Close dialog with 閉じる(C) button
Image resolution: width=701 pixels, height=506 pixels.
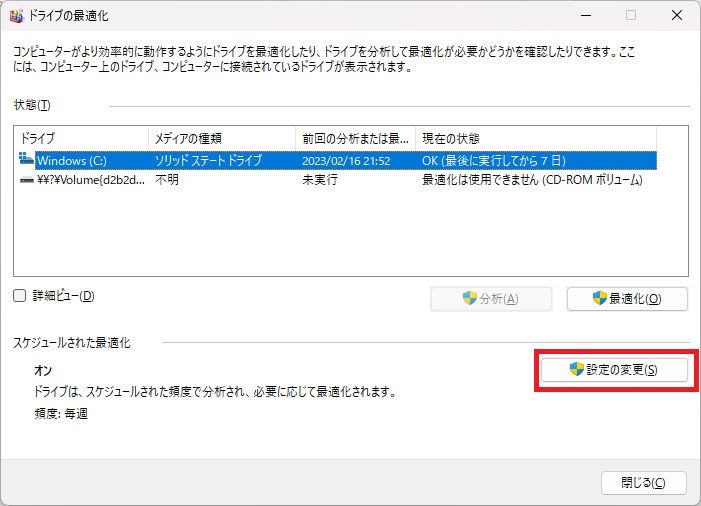click(643, 483)
